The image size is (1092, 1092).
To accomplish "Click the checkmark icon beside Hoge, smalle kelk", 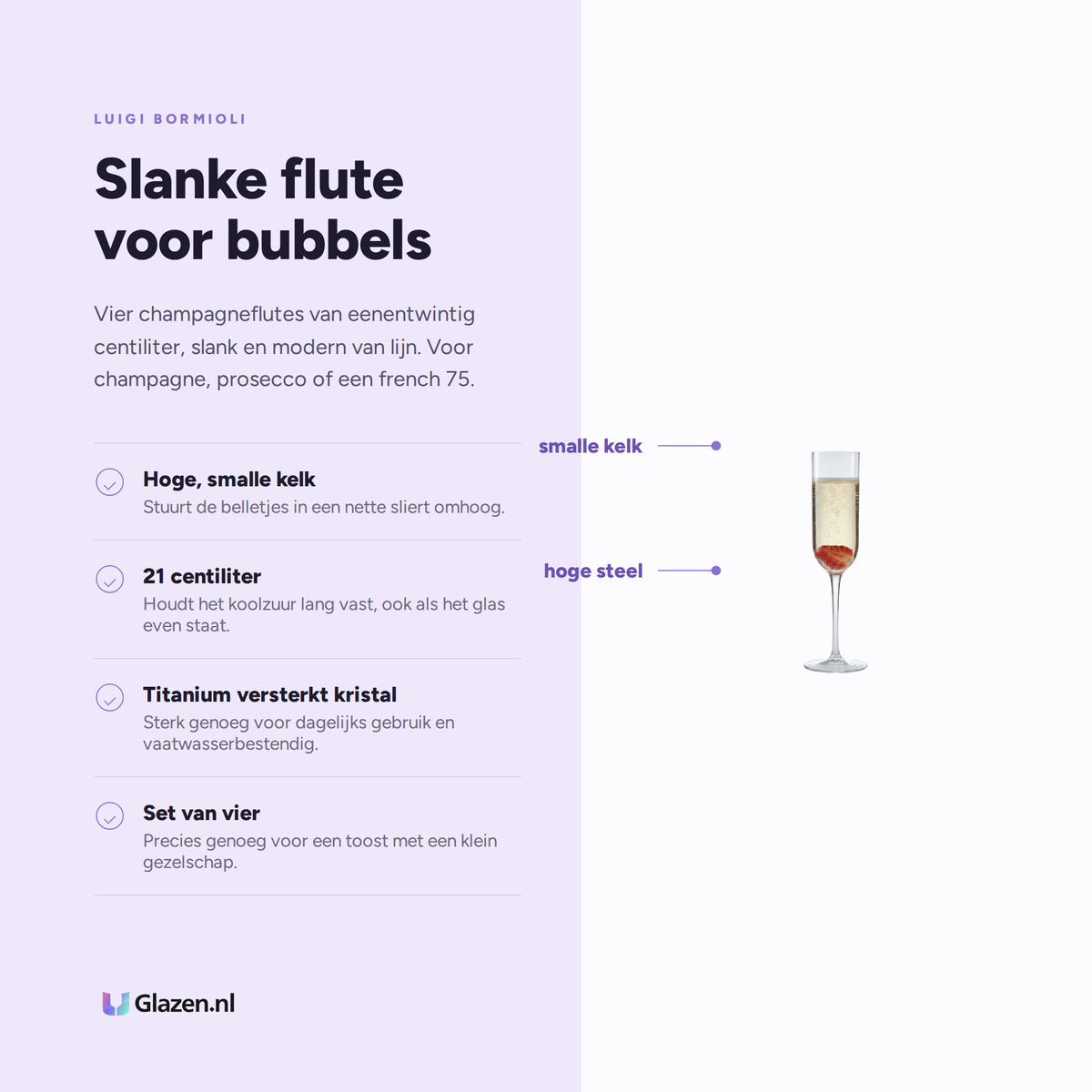I will (x=110, y=482).
